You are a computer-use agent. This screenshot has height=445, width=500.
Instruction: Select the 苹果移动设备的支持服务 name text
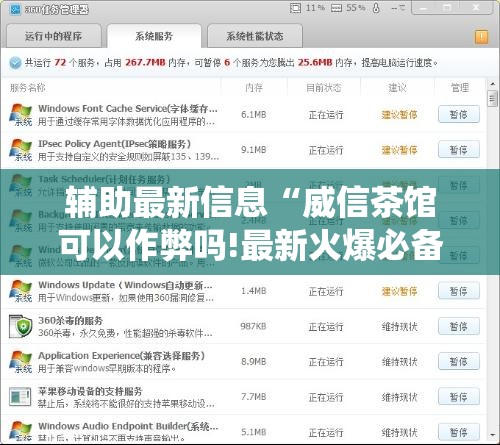(90, 391)
